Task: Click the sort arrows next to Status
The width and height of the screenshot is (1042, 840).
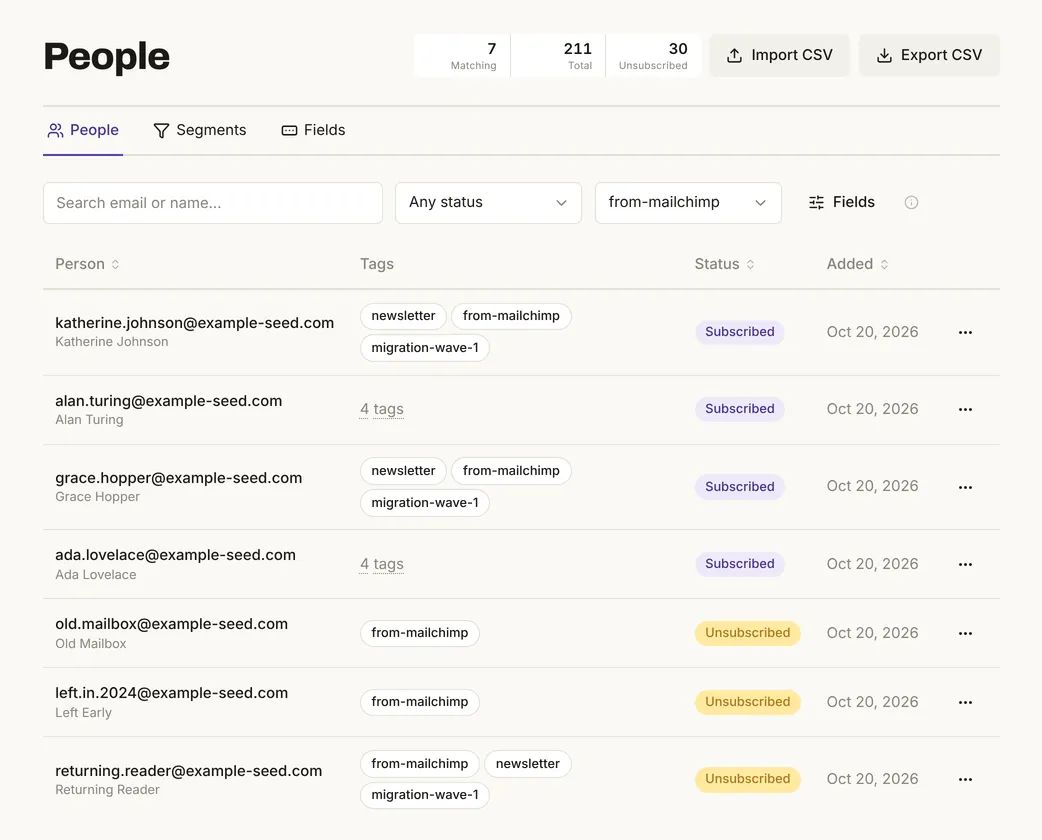Action: tap(750, 264)
